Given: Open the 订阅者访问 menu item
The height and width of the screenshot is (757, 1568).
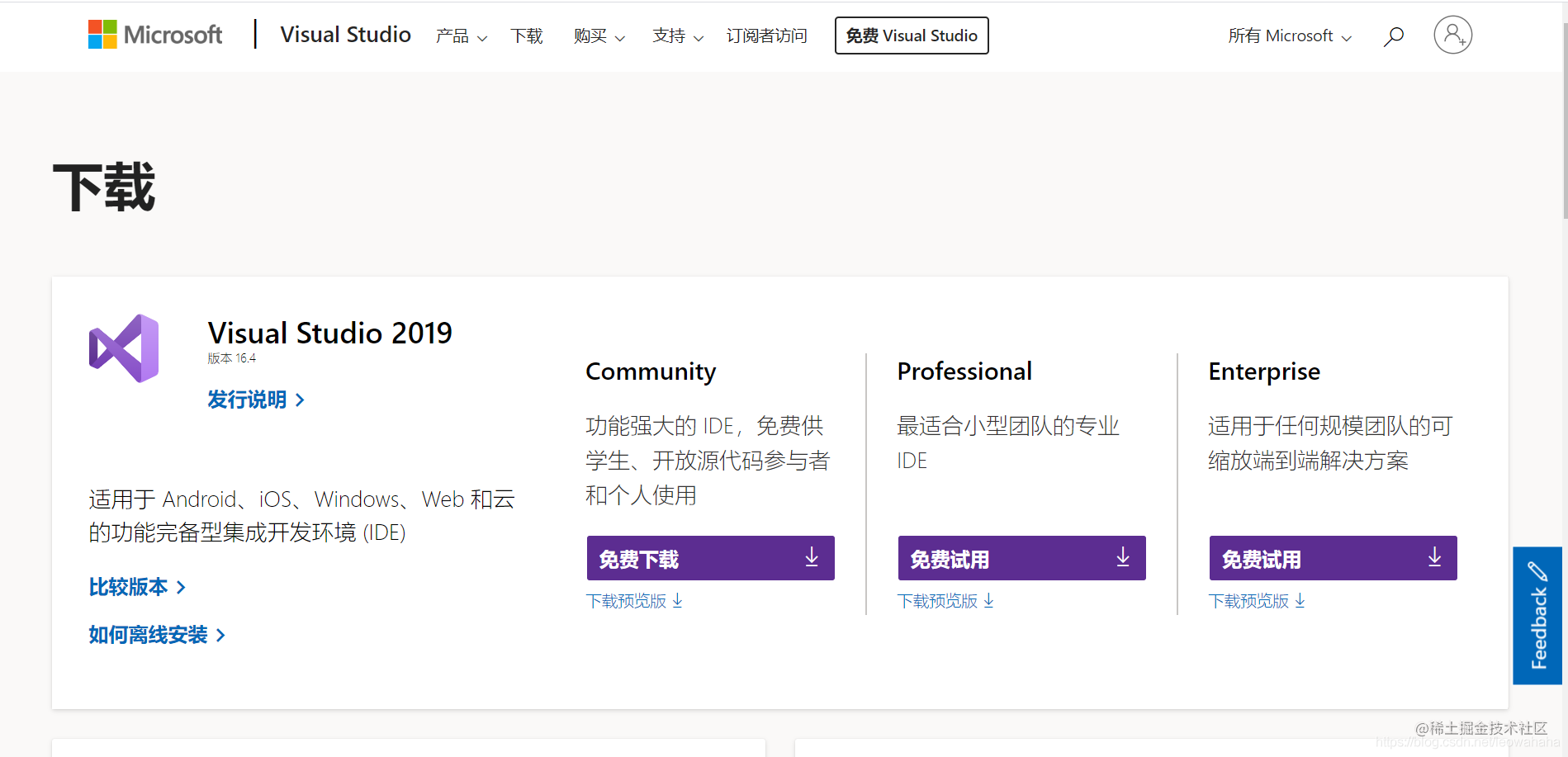Looking at the screenshot, I should 766,36.
